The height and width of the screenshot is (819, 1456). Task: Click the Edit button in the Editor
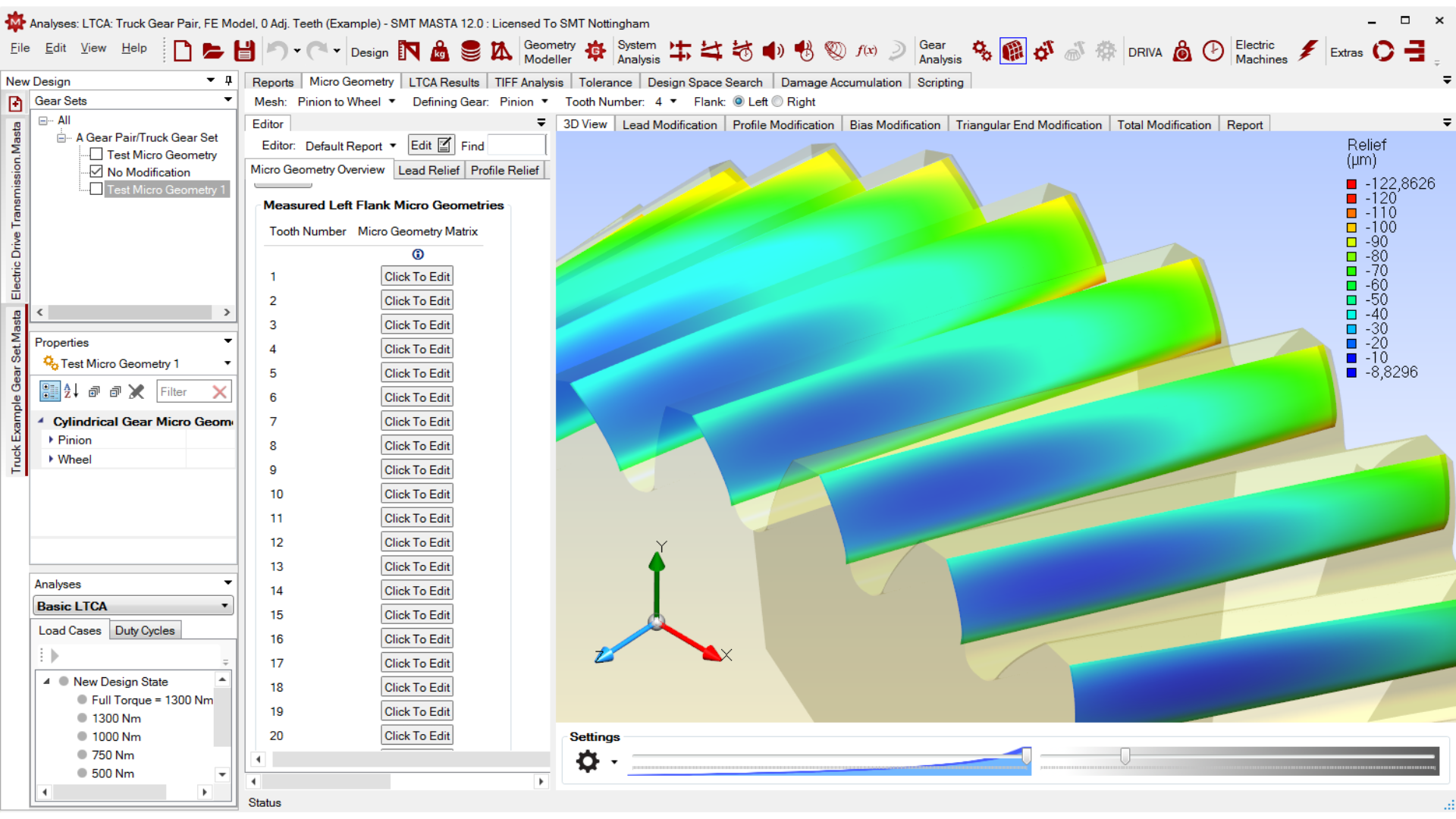point(431,145)
